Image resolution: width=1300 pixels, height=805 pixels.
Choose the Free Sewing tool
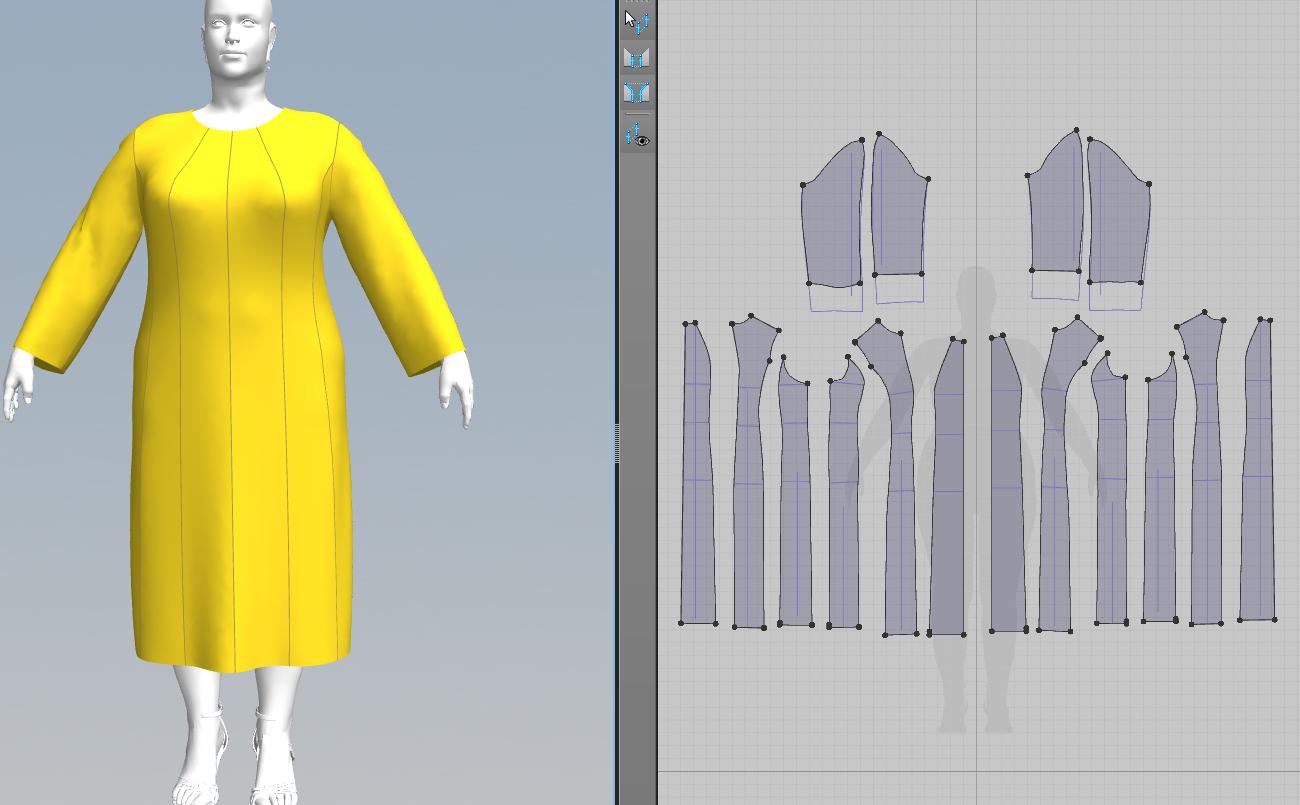(636, 93)
